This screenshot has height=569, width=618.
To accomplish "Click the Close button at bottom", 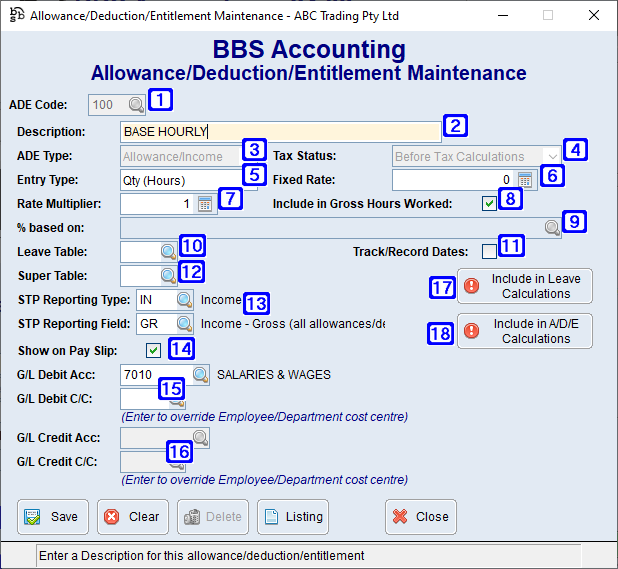I will coord(421,517).
